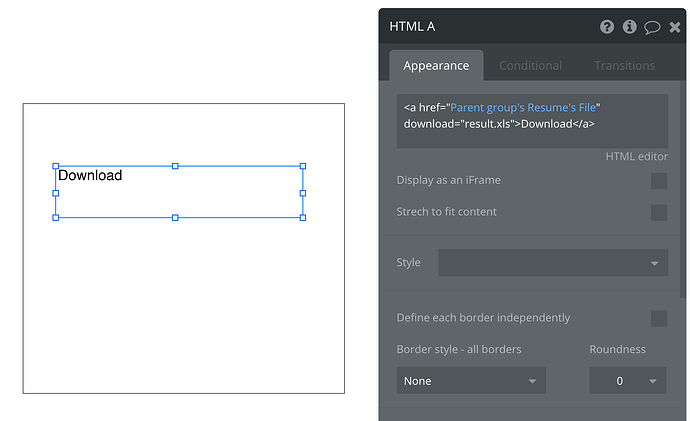Click the HTML A panel title
This screenshot has height=421, width=690.
tap(412, 27)
